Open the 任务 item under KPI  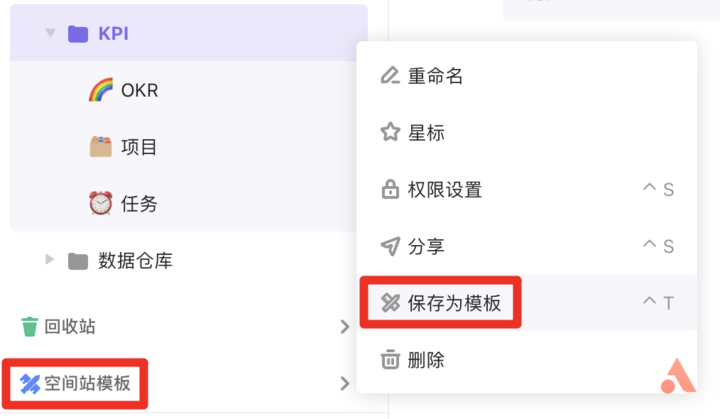click(x=139, y=204)
